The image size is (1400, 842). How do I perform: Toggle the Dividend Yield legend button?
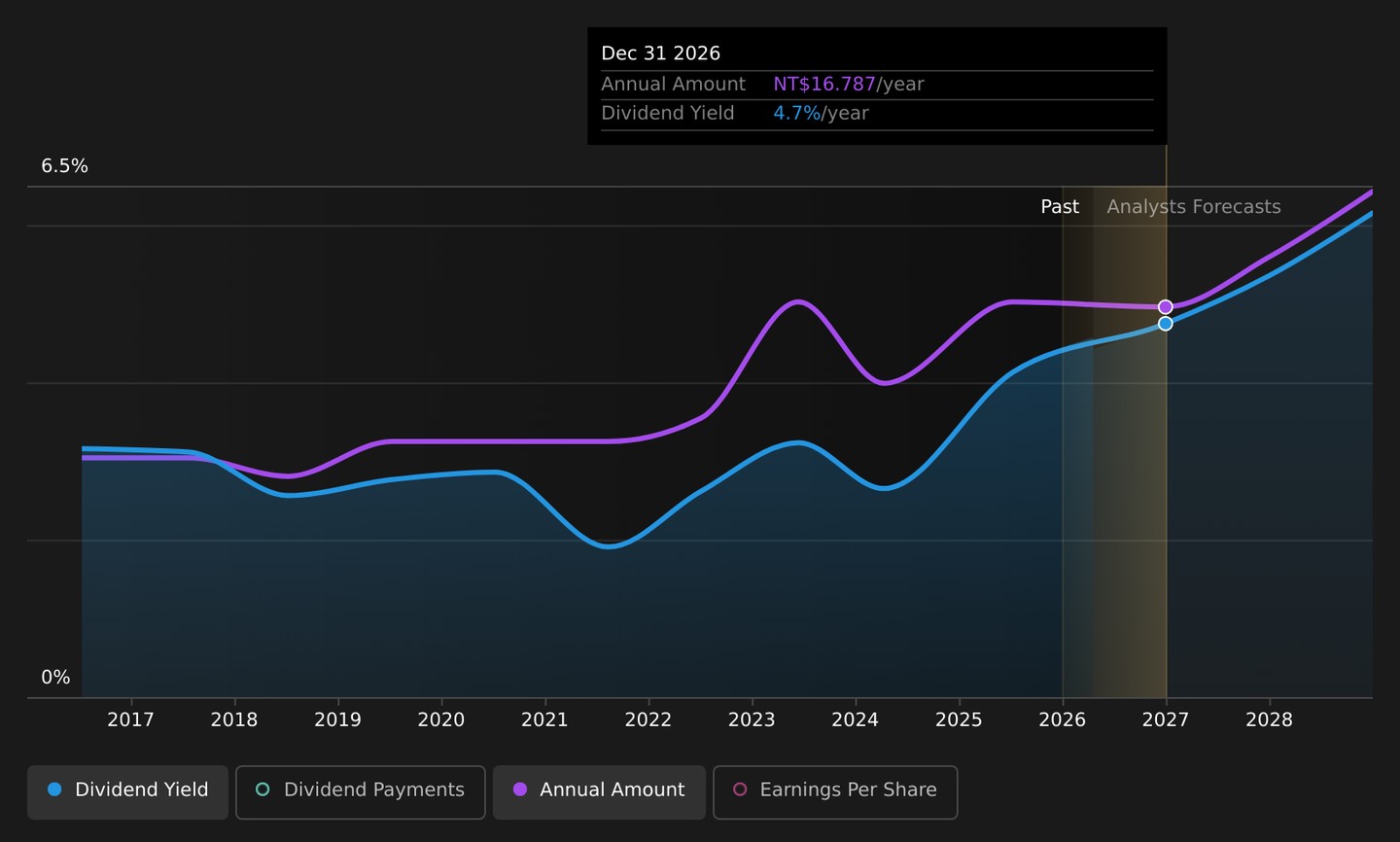pyautogui.click(x=127, y=791)
